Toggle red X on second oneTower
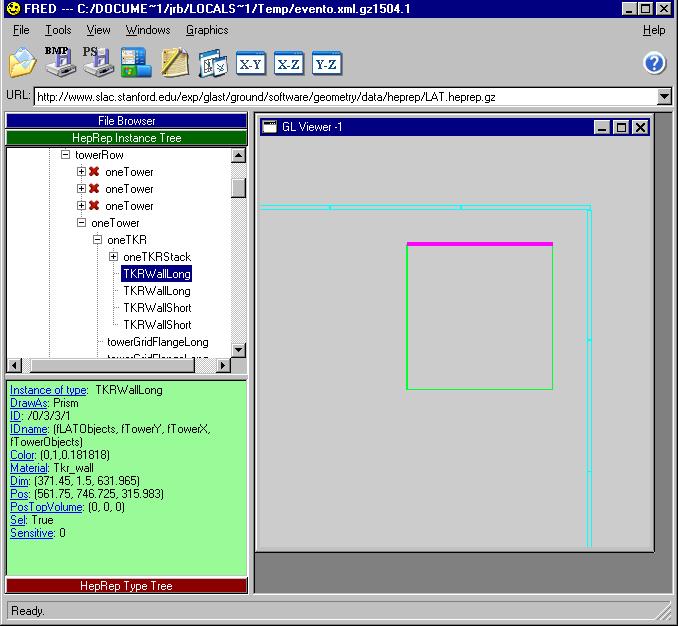Image resolution: width=678 pixels, height=626 pixels. coord(94,188)
